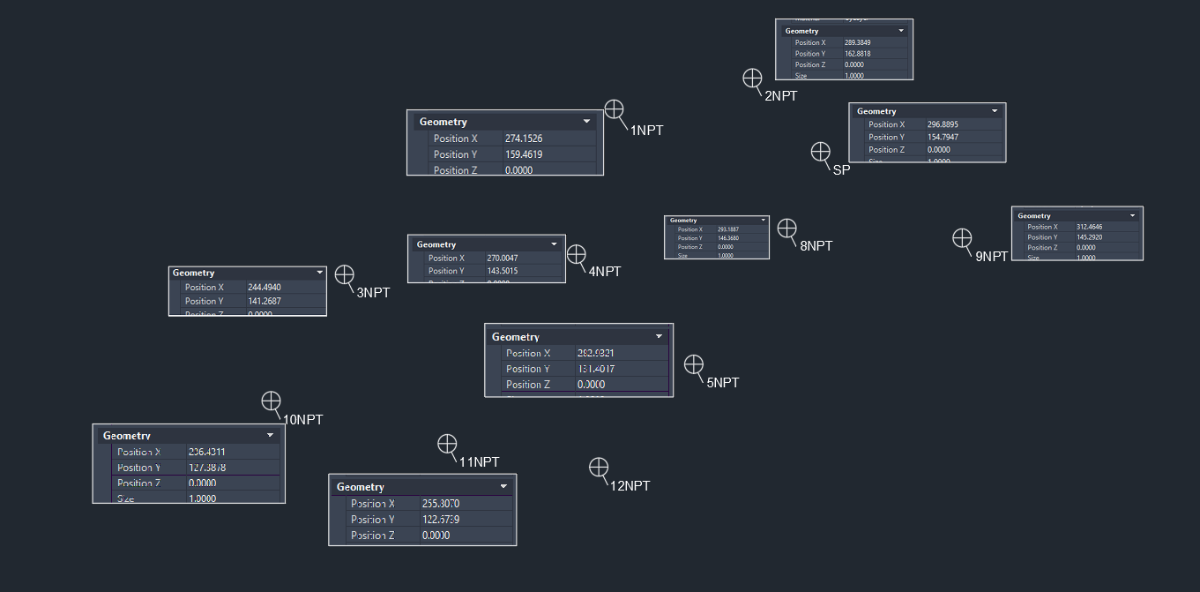Pick the 12NPT point marker
This screenshot has height=592, width=1200.
(x=598, y=467)
